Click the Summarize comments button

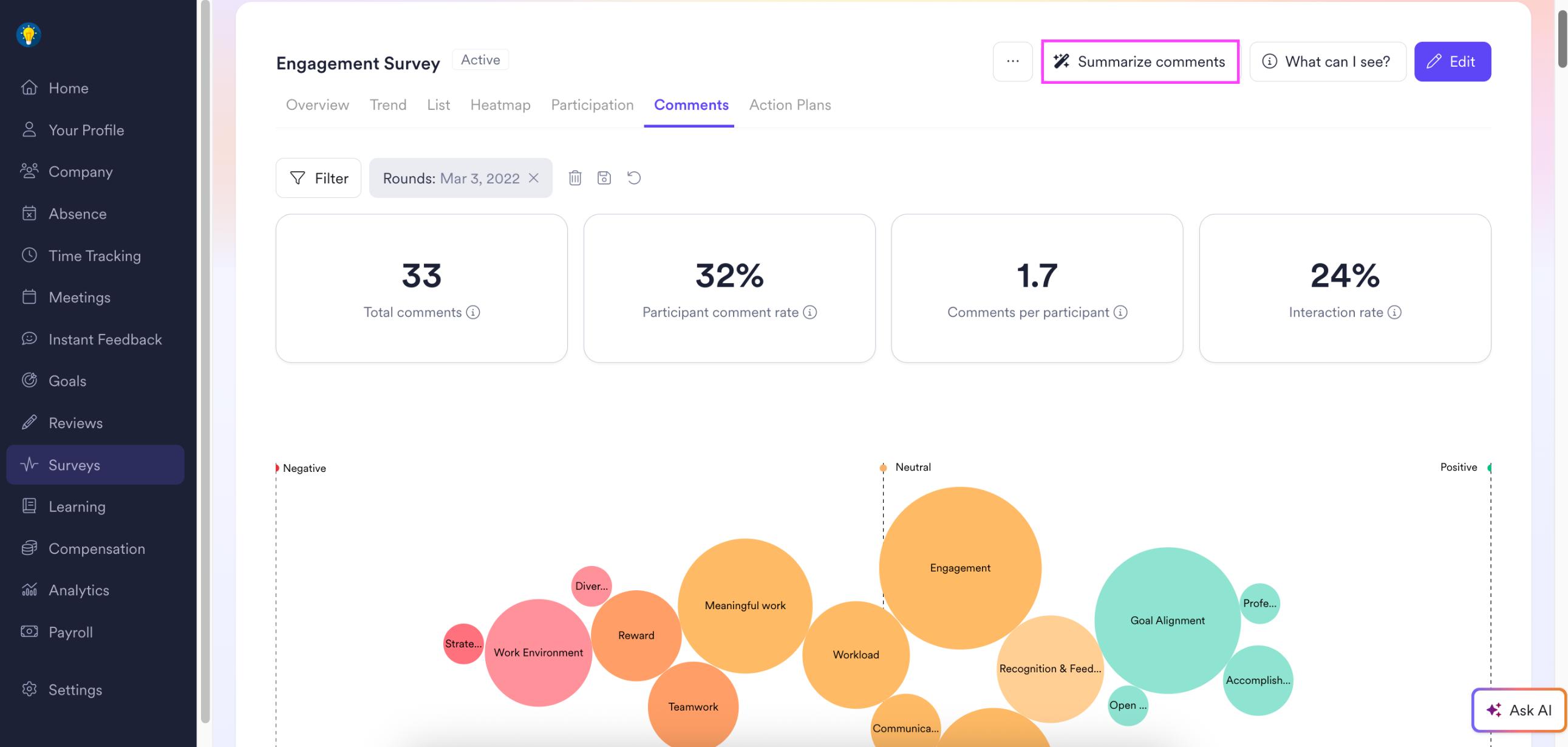point(1140,61)
